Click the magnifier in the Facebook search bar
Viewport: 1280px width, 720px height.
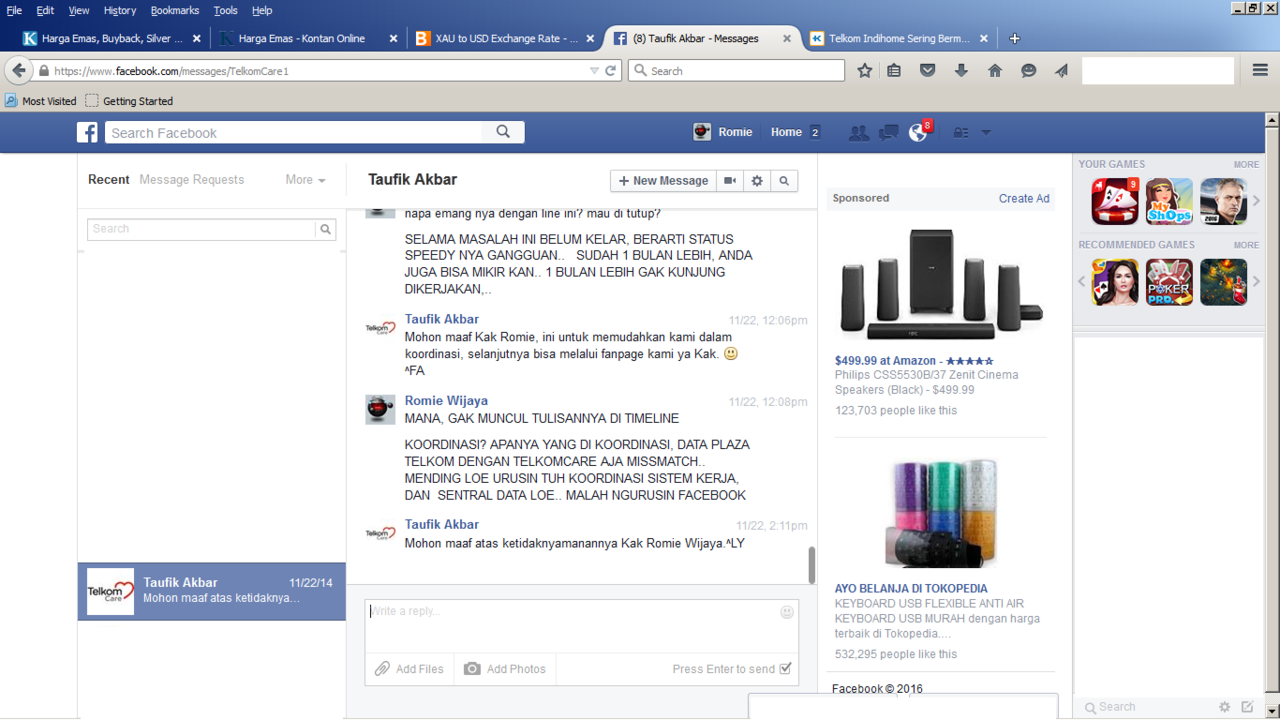tap(503, 132)
